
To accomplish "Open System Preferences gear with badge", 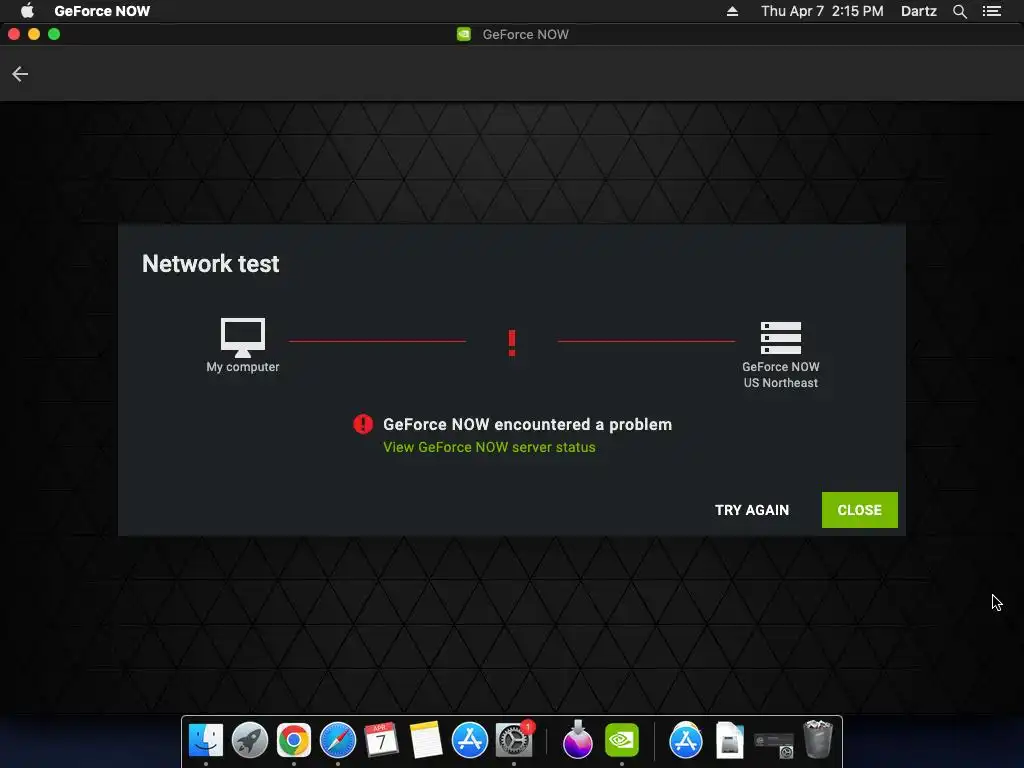I will coord(514,741).
